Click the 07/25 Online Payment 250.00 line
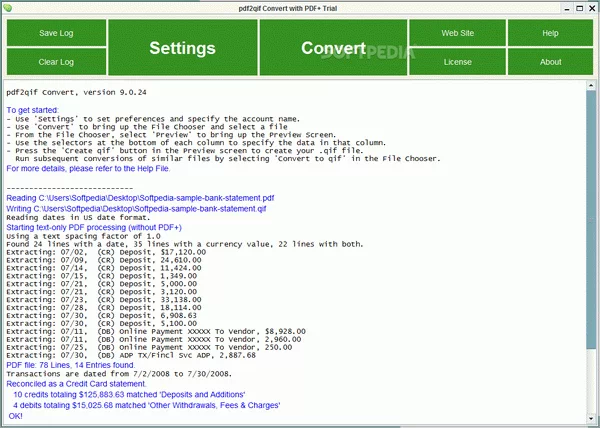Image resolution: width=600 pixels, height=428 pixels. point(149,347)
